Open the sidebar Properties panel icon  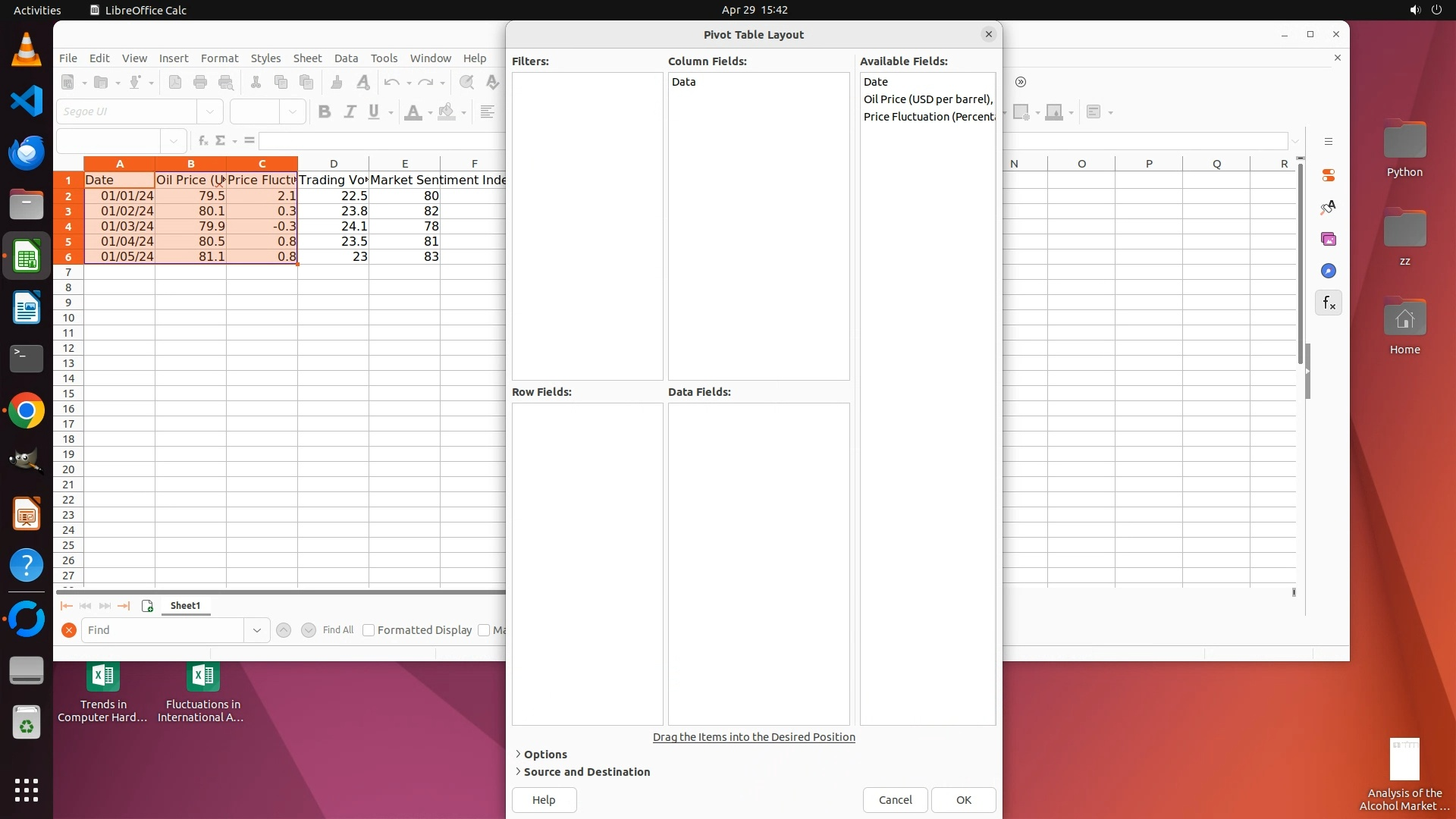(x=1328, y=175)
